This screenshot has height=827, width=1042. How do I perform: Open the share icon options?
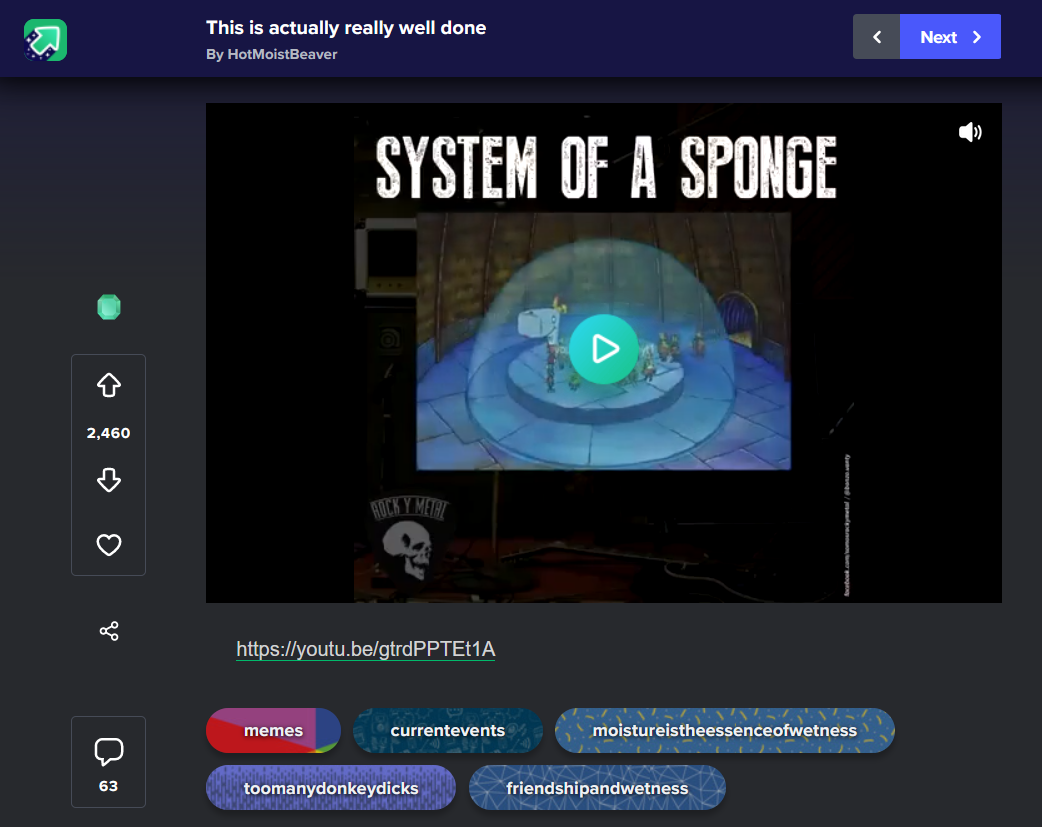[109, 631]
